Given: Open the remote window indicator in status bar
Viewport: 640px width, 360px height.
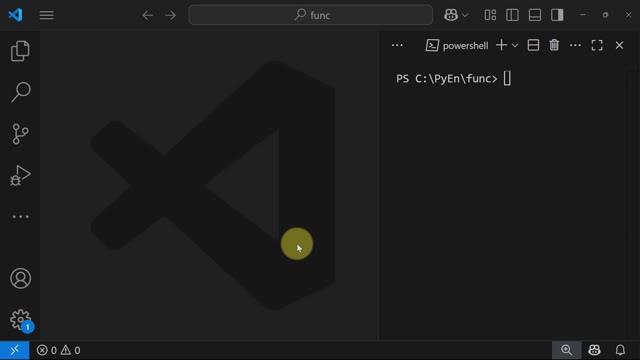Looking at the screenshot, I should click(x=15, y=350).
